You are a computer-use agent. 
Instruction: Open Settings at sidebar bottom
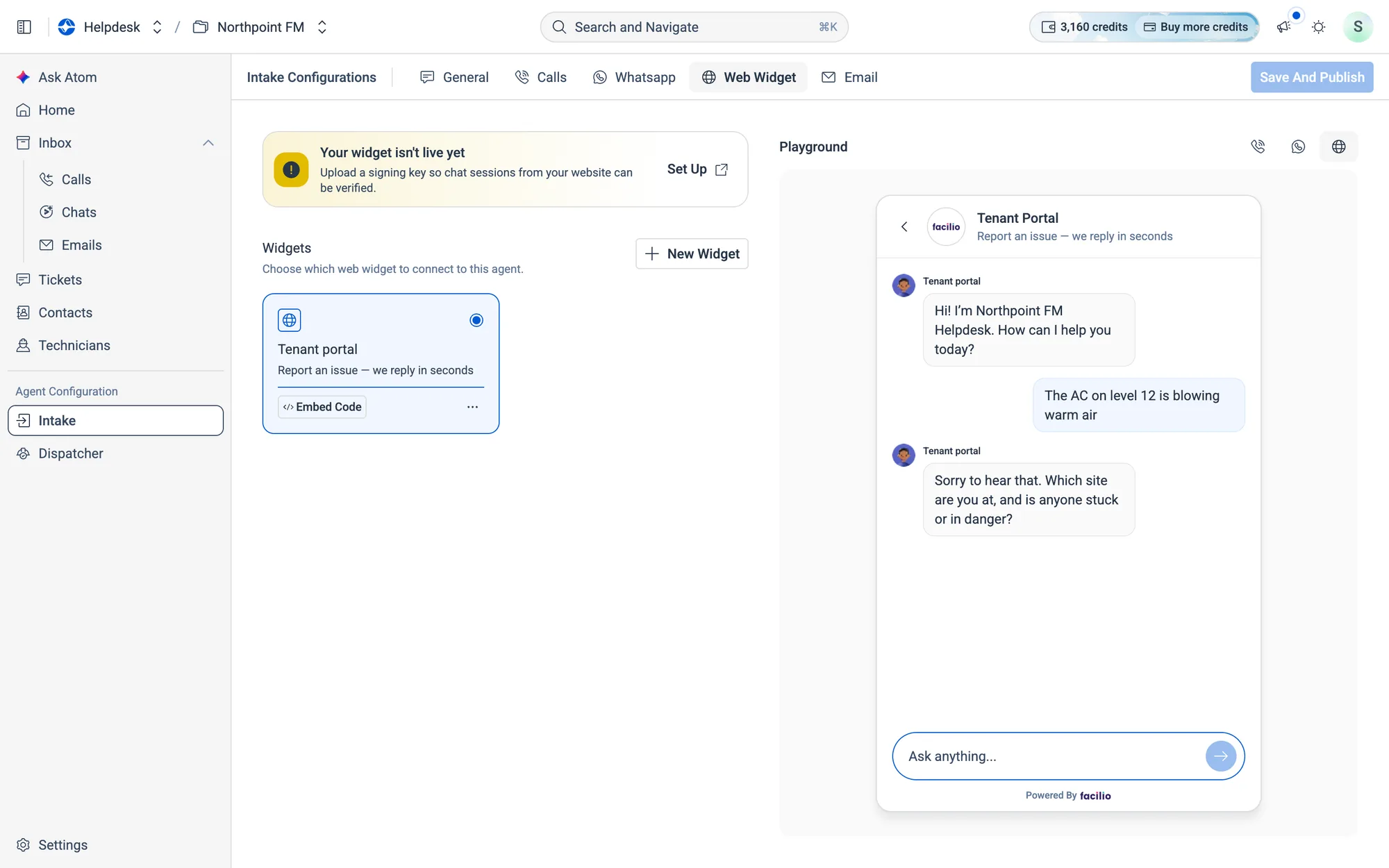[115, 845]
